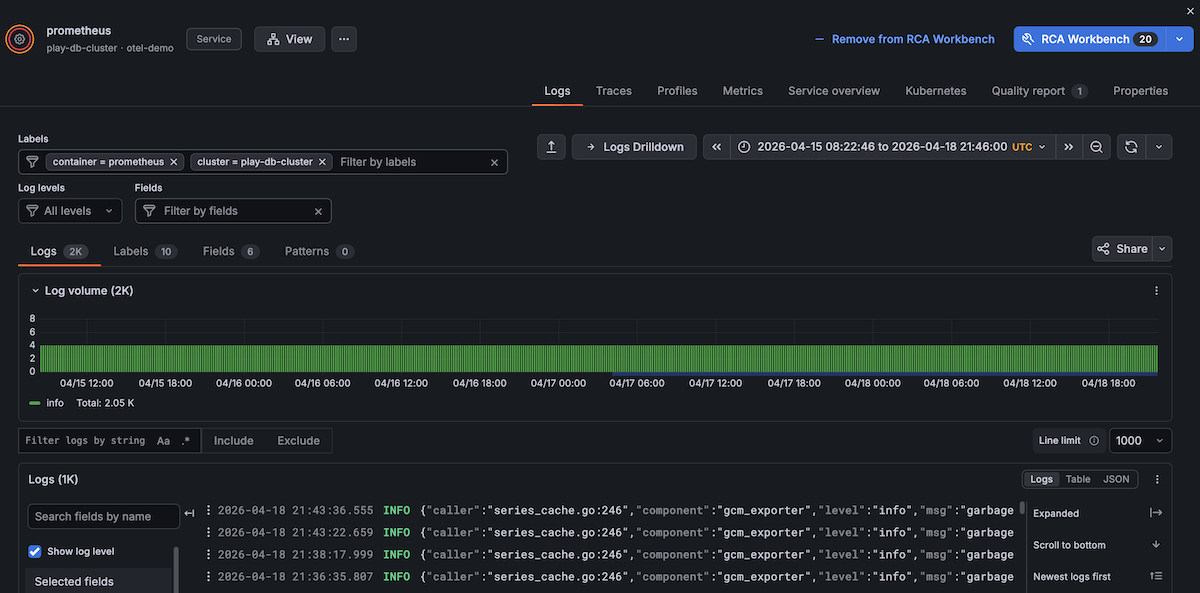Open the Line limit 1000 dropdown

pyautogui.click(x=1141, y=441)
